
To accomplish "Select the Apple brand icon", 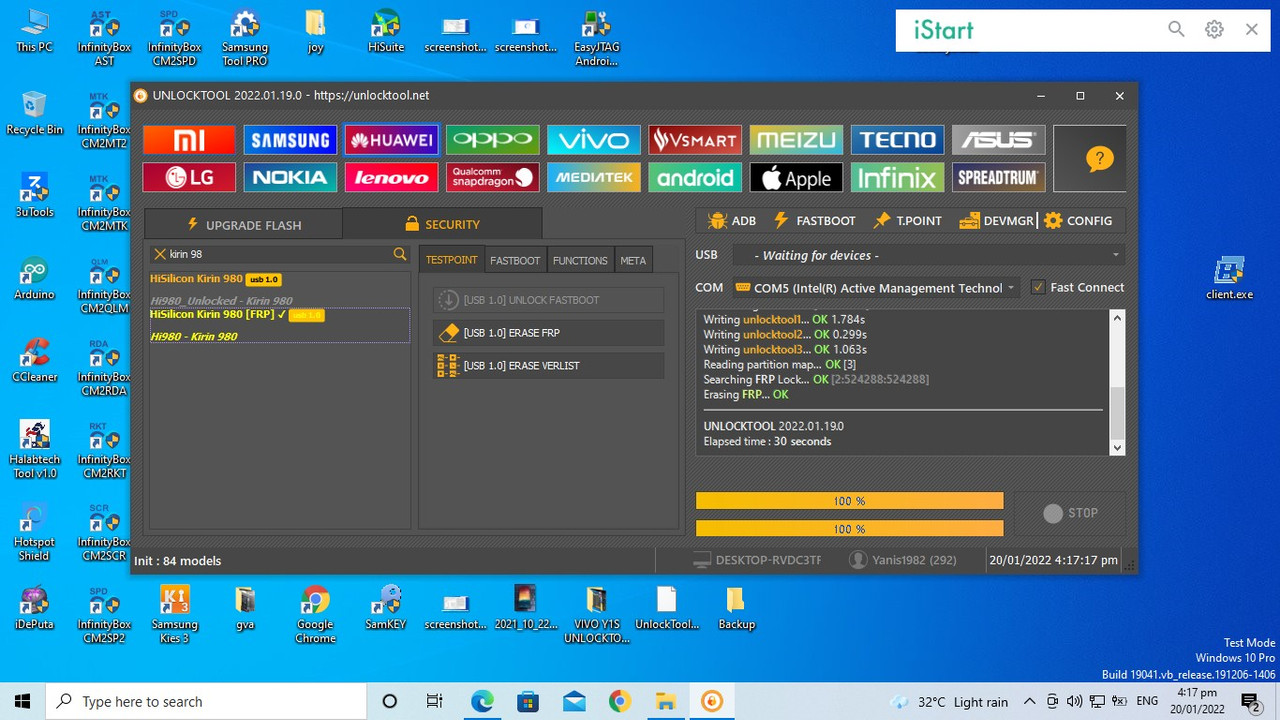I will tap(795, 178).
